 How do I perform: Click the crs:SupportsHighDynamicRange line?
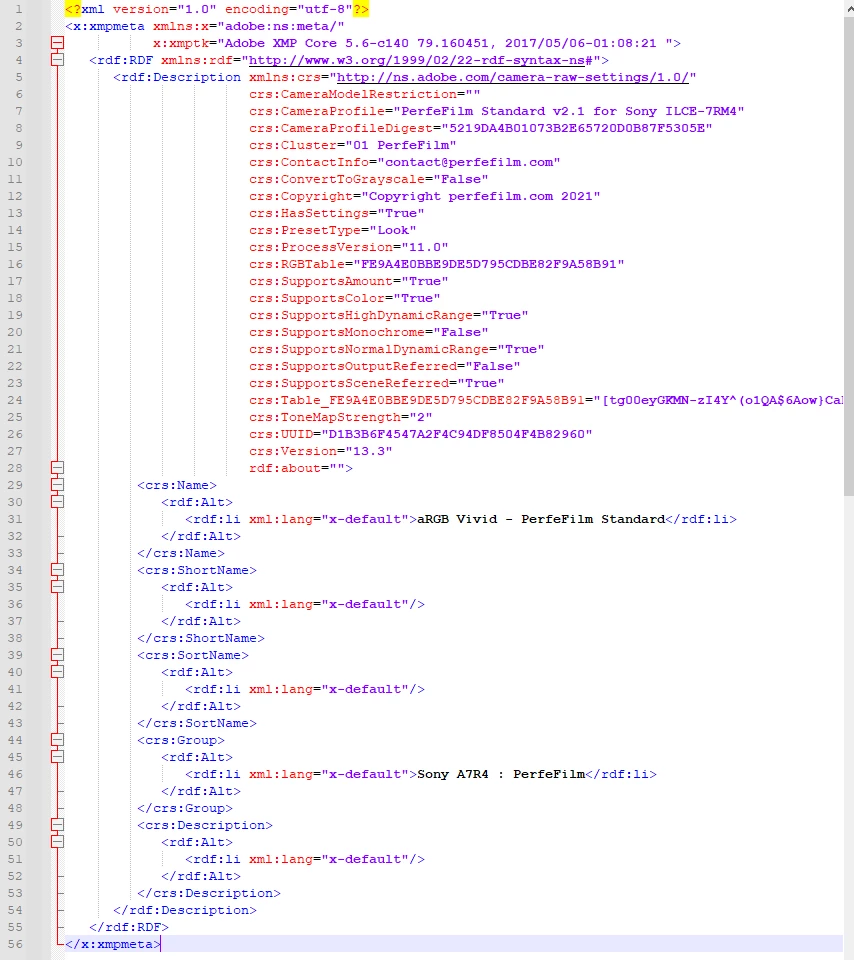click(389, 315)
